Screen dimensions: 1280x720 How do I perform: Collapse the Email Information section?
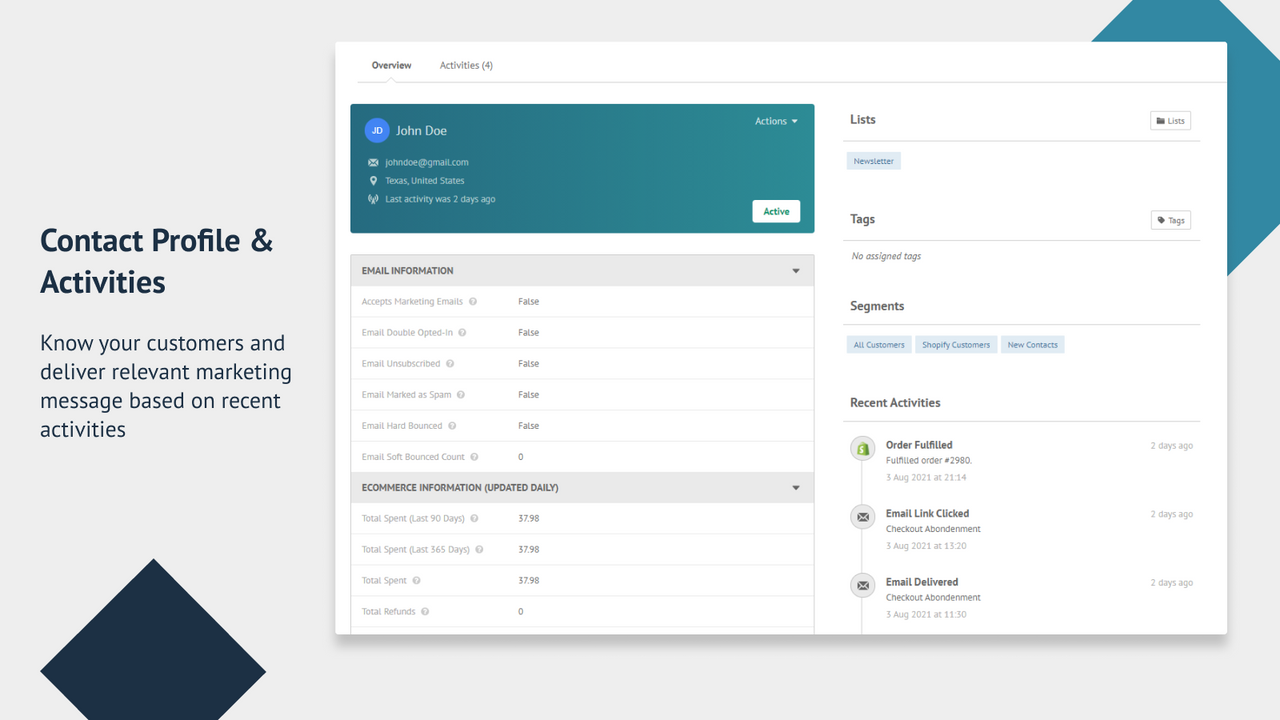[x=796, y=270]
